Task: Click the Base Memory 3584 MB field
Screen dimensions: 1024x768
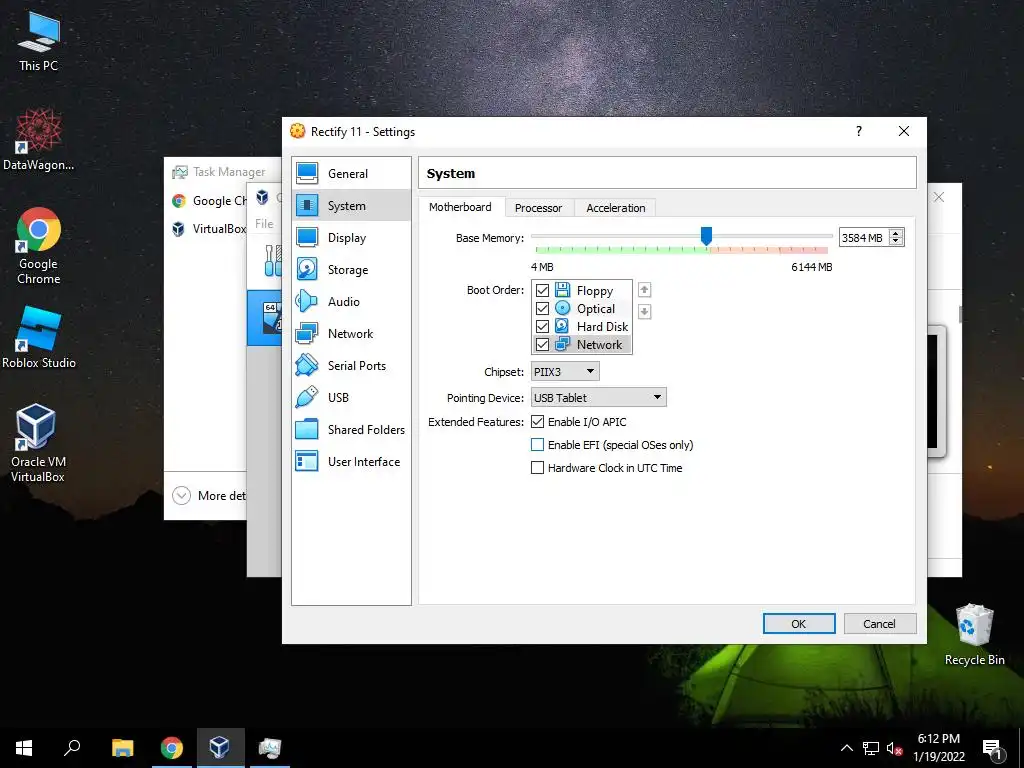Action: click(863, 238)
